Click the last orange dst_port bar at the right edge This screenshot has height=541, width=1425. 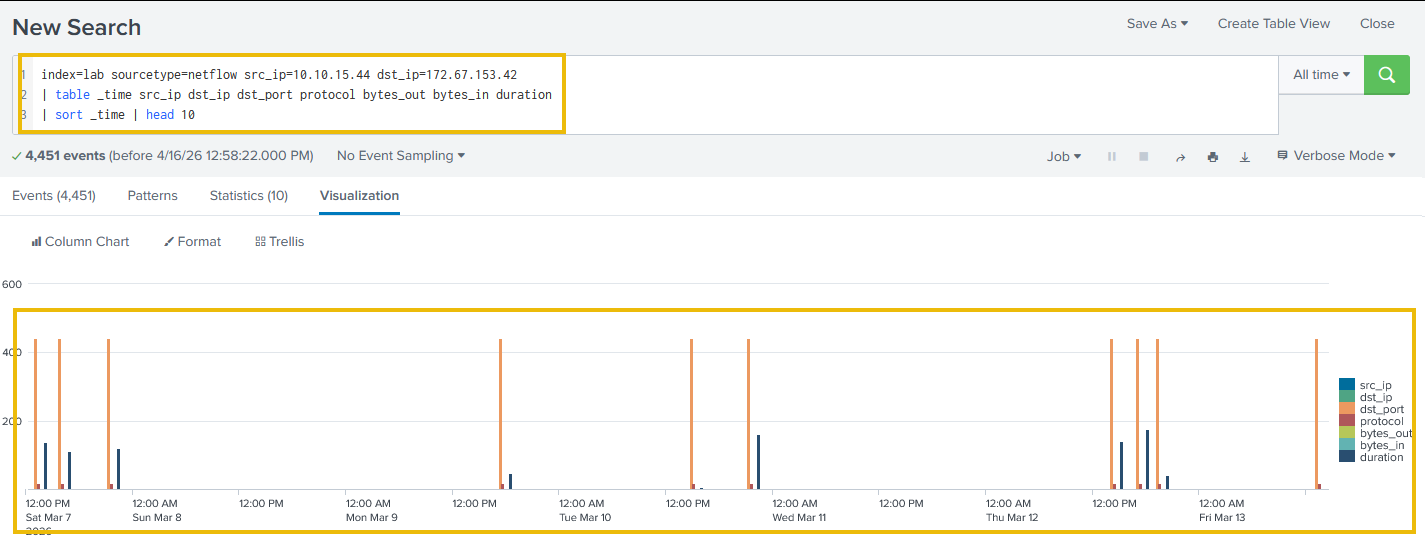tap(1316, 414)
